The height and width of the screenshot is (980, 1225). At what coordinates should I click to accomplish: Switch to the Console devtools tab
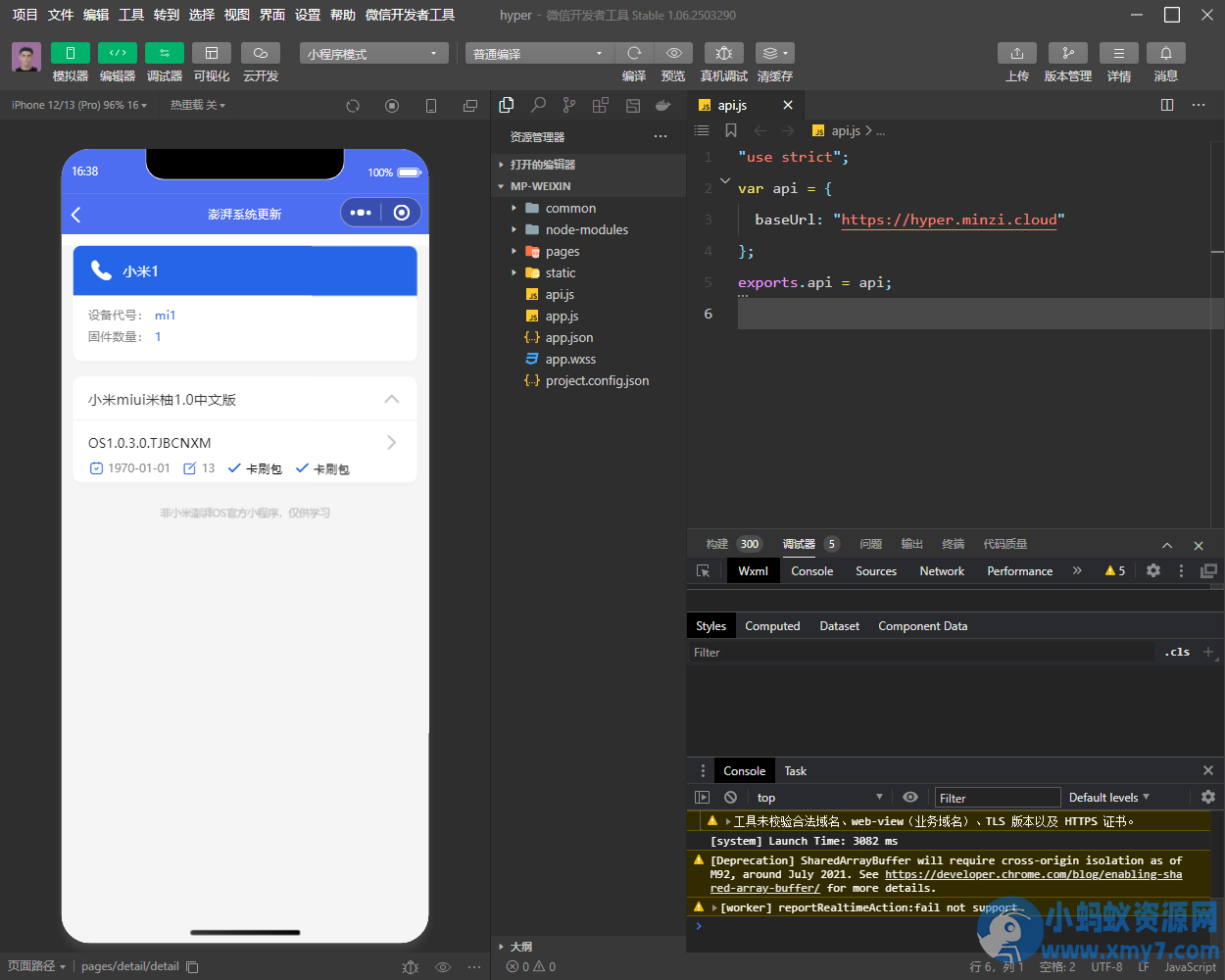tap(812, 571)
